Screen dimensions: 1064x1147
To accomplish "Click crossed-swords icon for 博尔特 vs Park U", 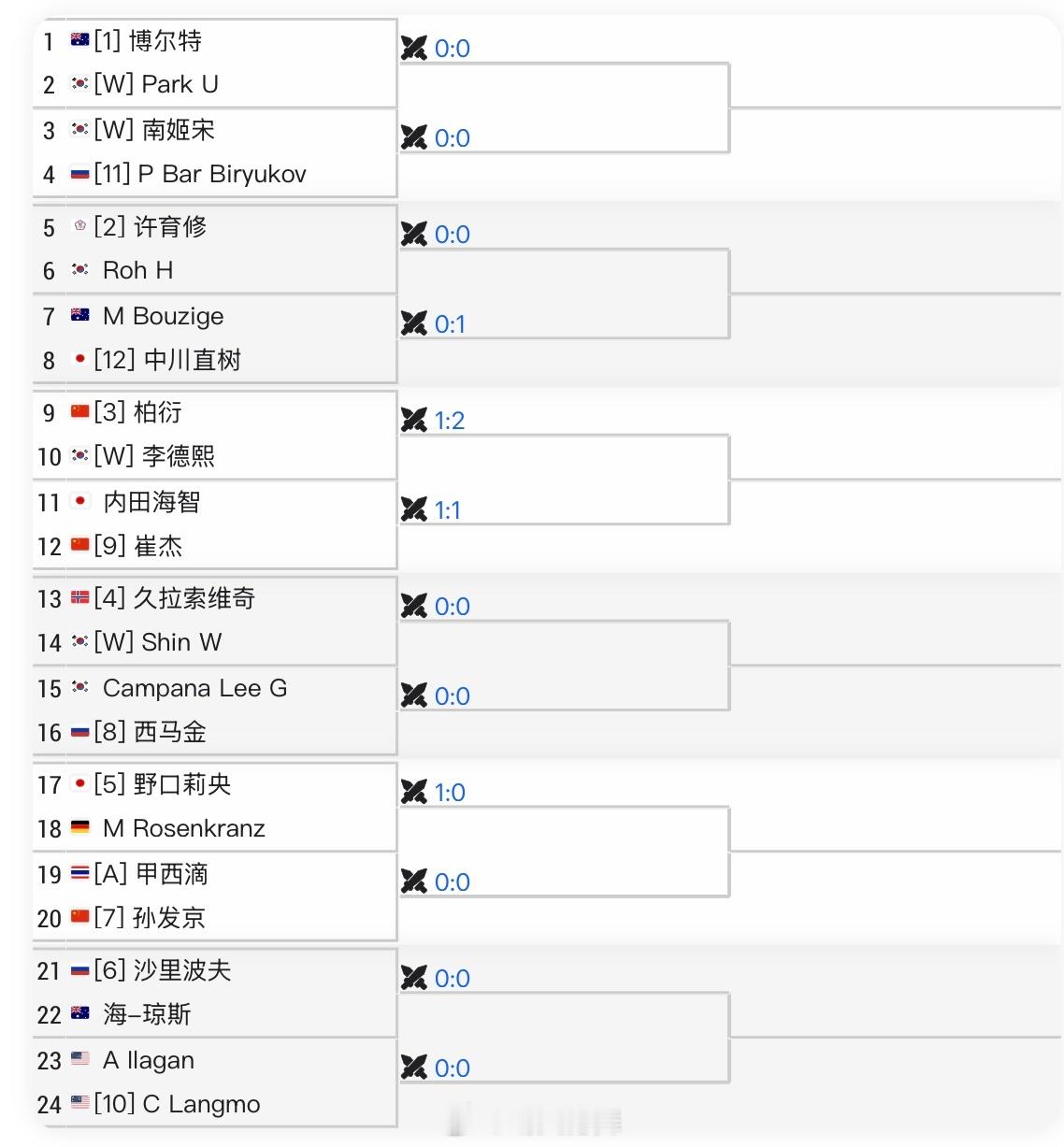I will point(413,48).
